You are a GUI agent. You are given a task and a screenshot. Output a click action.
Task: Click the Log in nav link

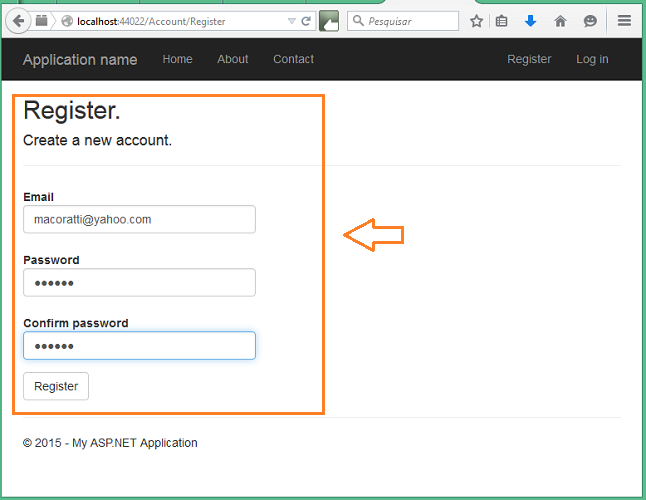[592, 59]
